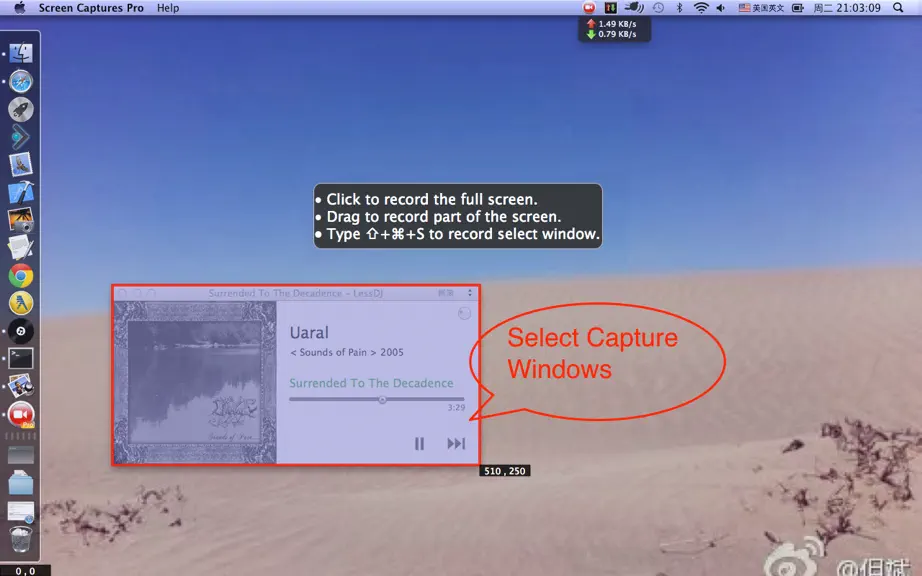Click the Screen Captures Pro Dock icon

click(21, 414)
